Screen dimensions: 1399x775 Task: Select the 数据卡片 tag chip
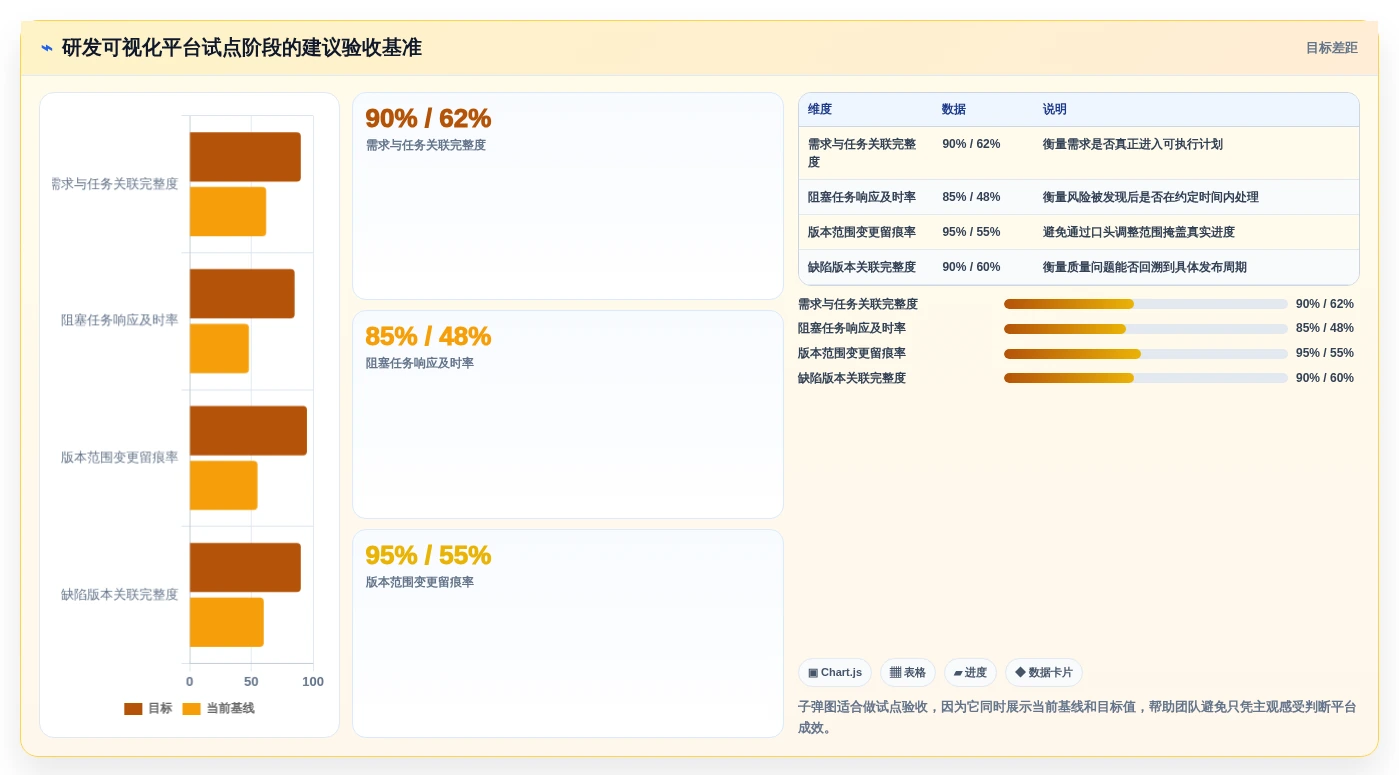click(1044, 672)
